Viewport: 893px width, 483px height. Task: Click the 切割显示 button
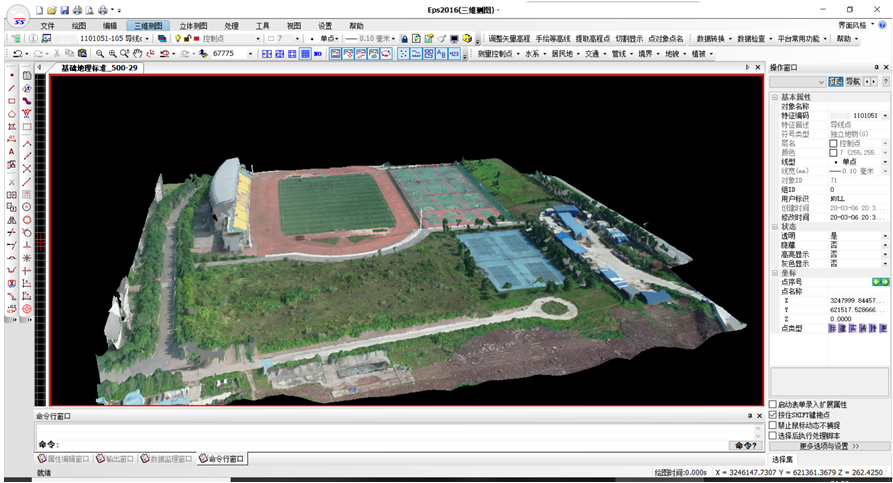[629, 39]
